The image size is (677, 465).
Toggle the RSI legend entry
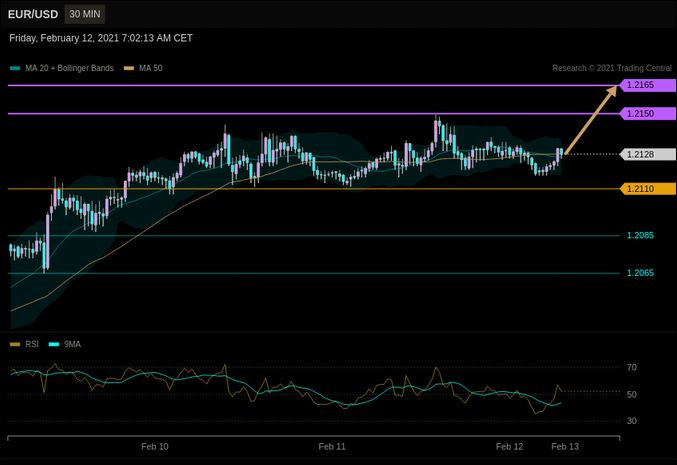pyautogui.click(x=24, y=344)
